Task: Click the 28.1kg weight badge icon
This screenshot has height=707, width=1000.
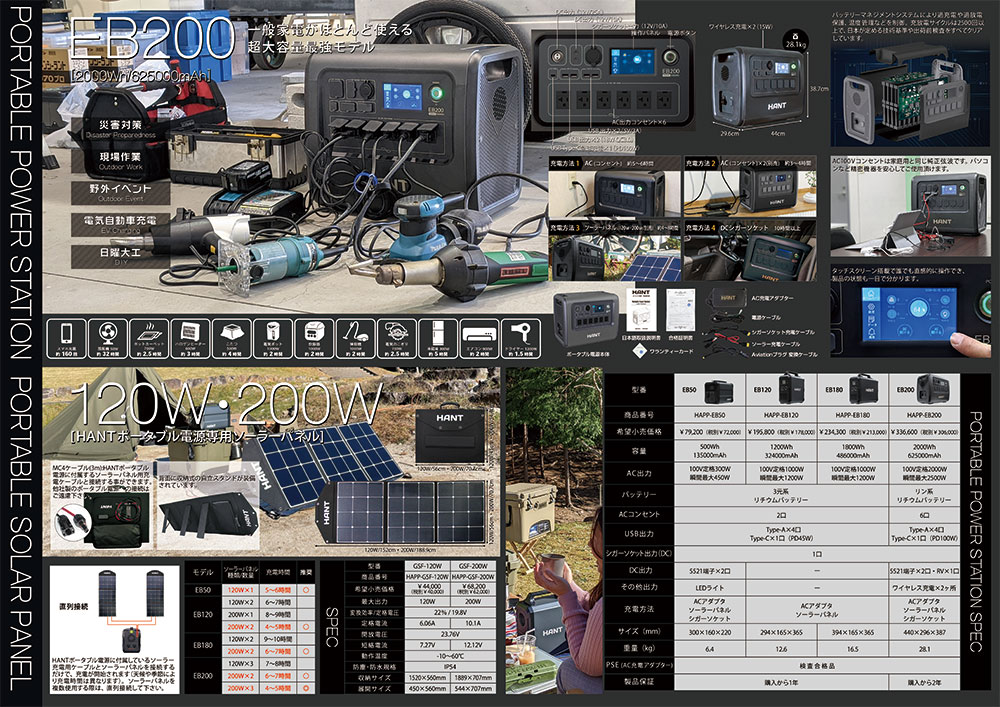Action: pyautogui.click(x=797, y=40)
